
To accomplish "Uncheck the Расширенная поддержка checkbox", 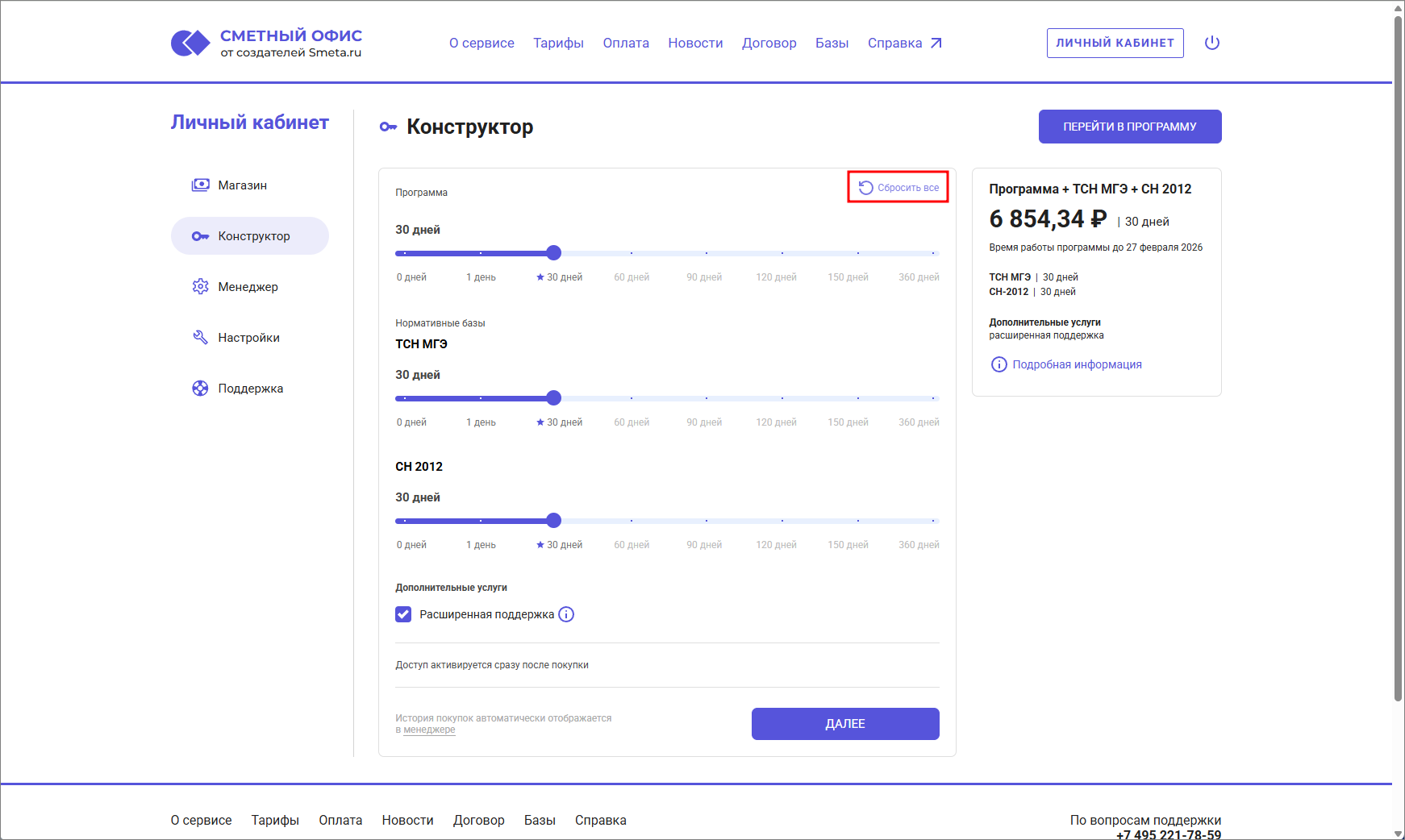I will click(x=403, y=614).
